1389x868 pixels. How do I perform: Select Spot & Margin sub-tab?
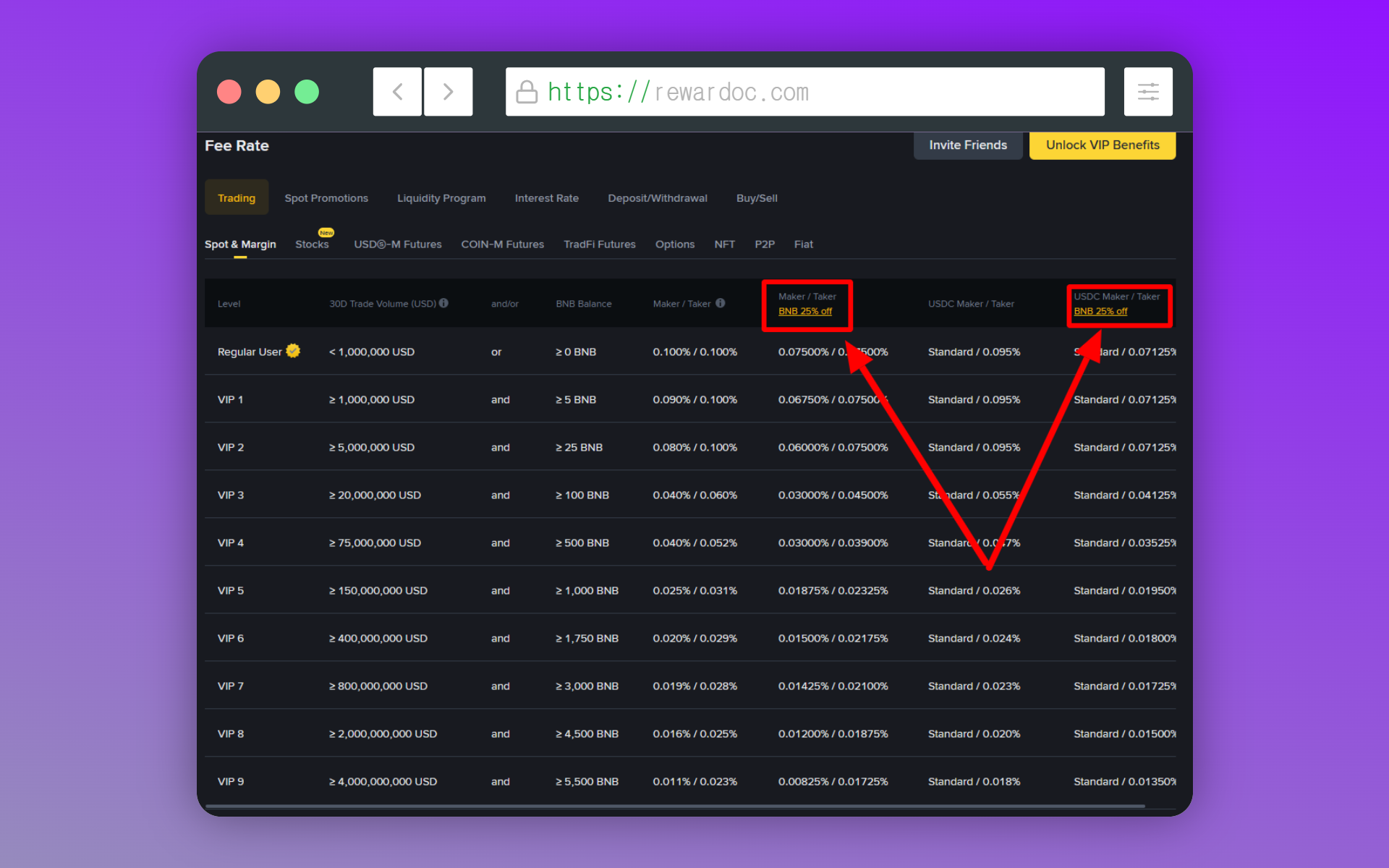[240, 244]
